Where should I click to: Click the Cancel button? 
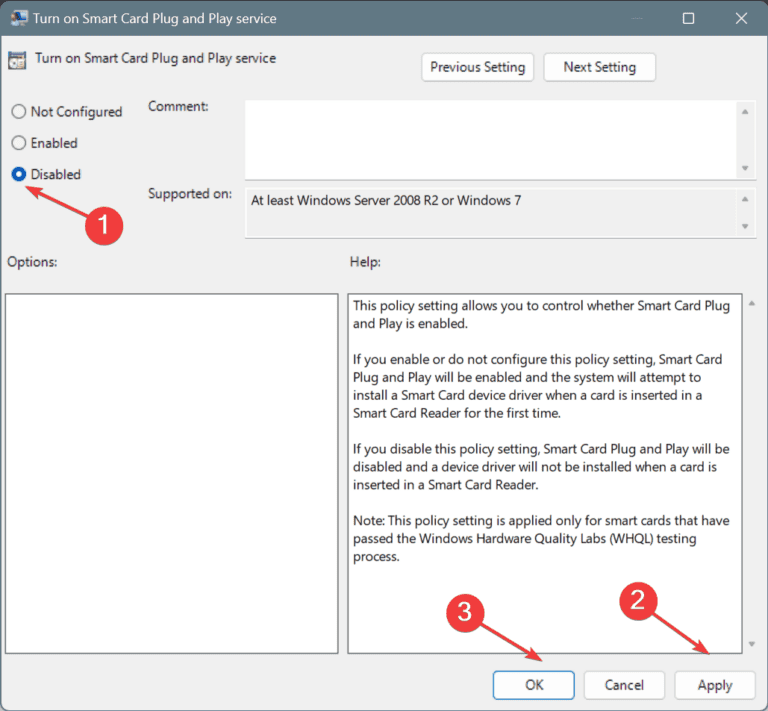click(624, 685)
